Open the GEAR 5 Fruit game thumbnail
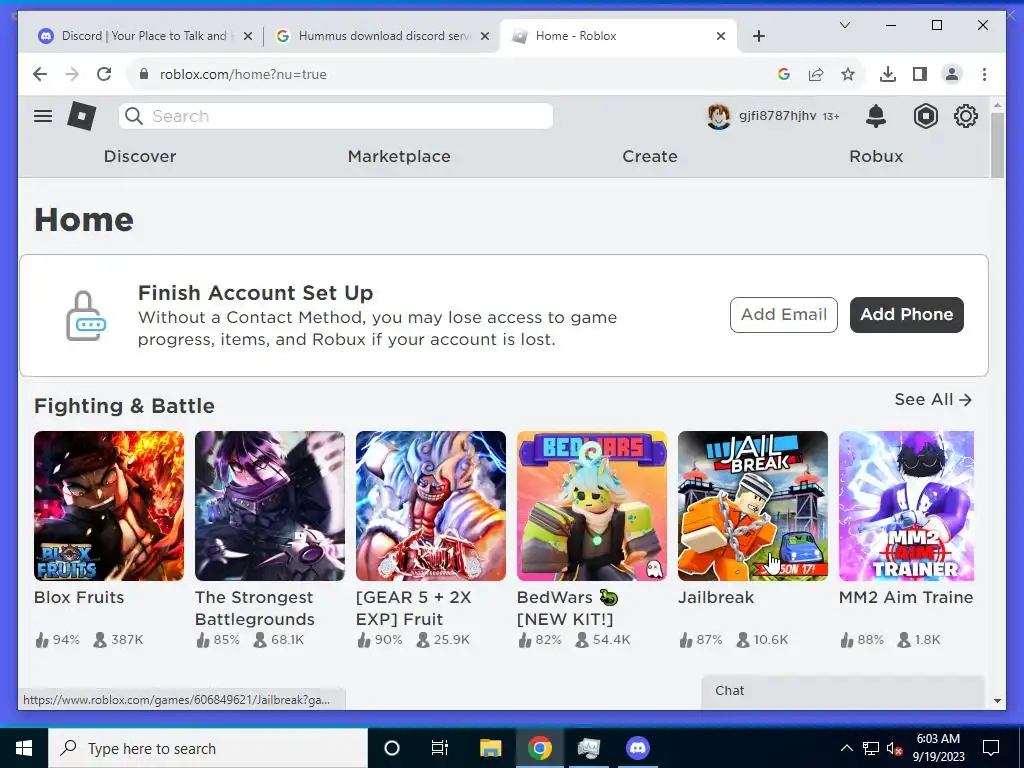Image resolution: width=1024 pixels, height=768 pixels. pos(431,505)
